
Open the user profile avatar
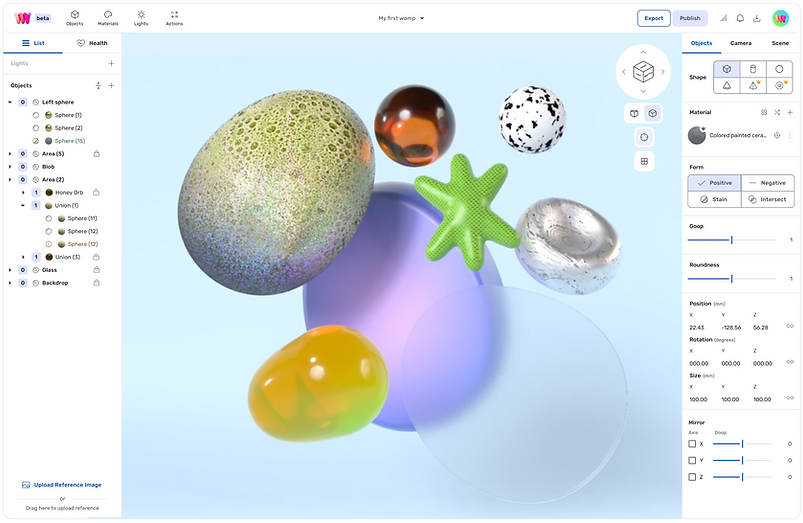tap(780, 18)
